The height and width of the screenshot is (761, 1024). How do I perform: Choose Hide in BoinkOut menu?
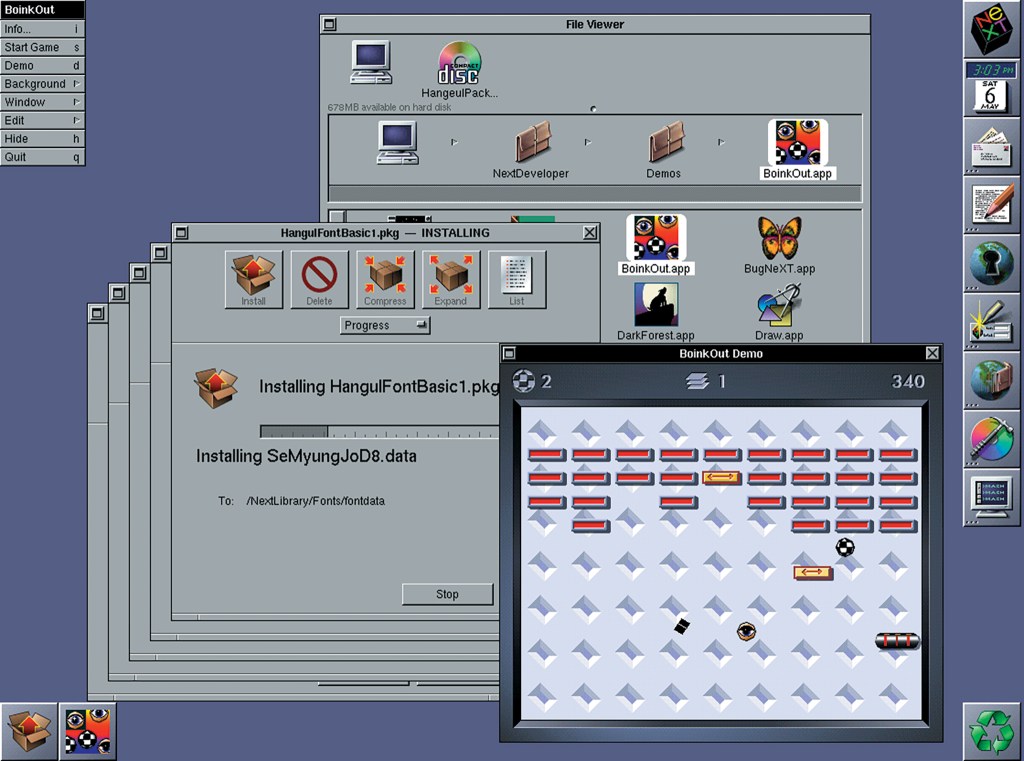pyautogui.click(x=42, y=138)
